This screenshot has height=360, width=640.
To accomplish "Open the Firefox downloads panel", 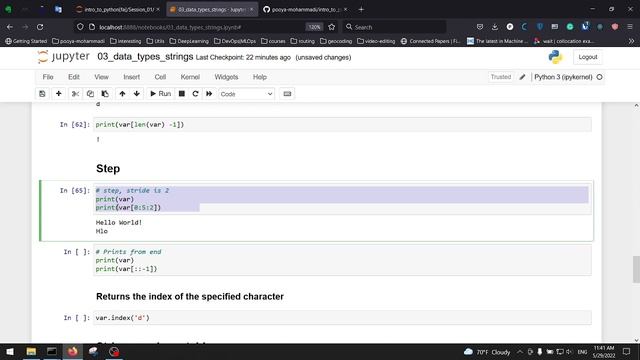I will click(495, 27).
